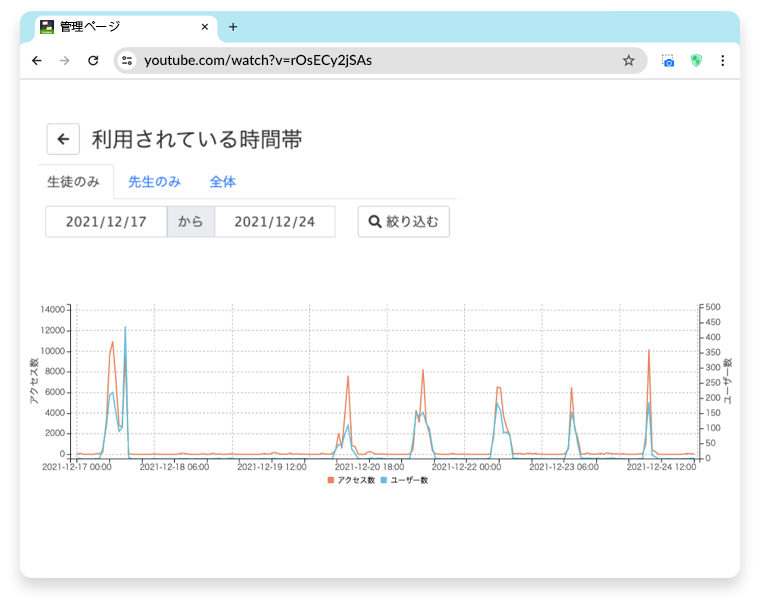Click x-axis label 2021-12-19 12:00
Viewport: 760px width, 600px height.
(272, 467)
